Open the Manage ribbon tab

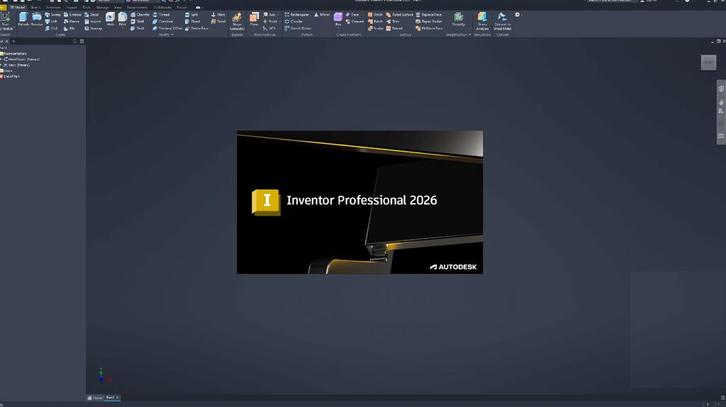pos(102,7)
